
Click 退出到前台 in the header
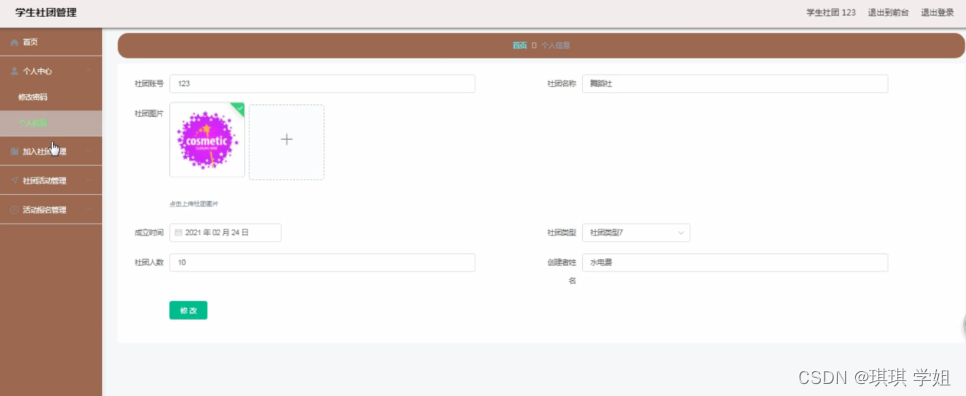888,12
